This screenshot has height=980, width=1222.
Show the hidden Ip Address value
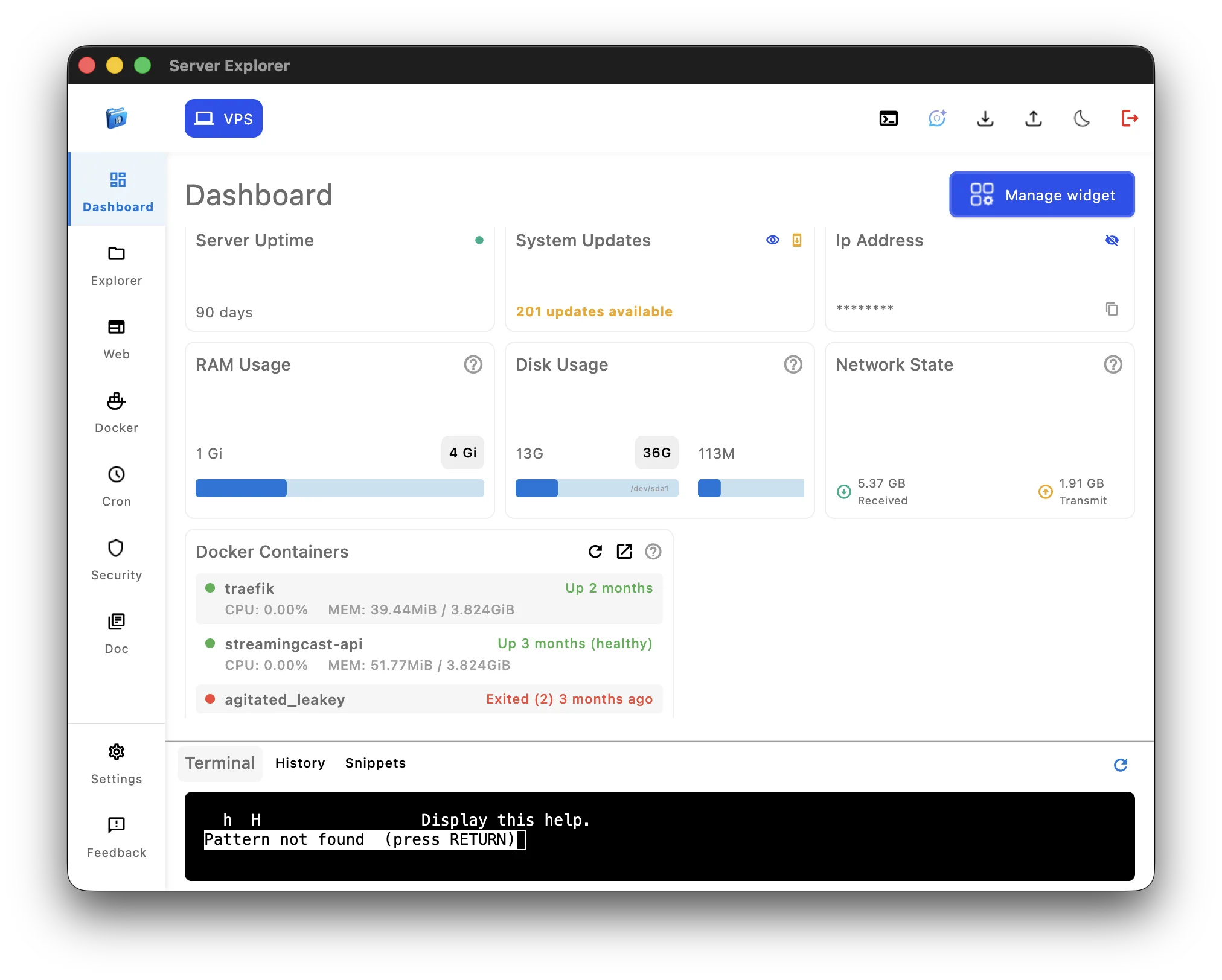point(1112,240)
